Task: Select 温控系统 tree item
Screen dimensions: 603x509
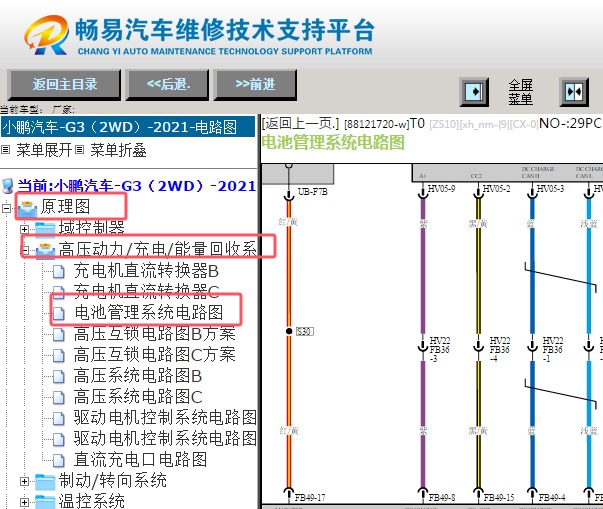Action: click(x=92, y=501)
